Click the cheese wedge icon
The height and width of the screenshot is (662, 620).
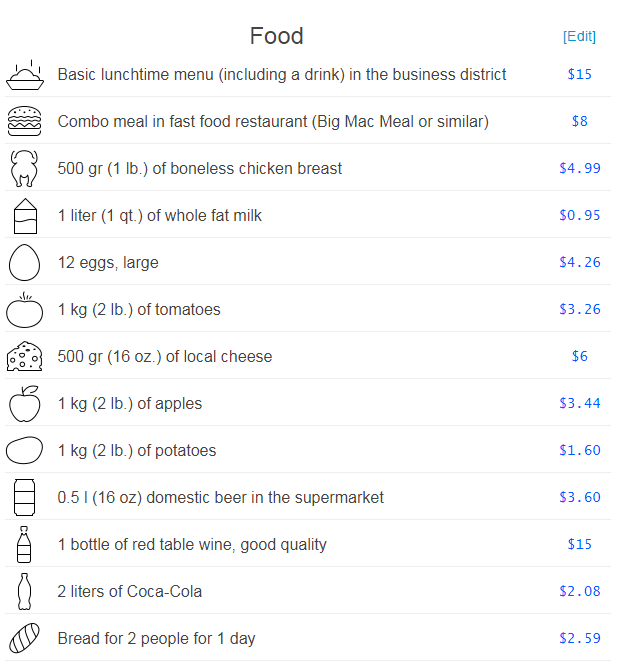[24, 357]
